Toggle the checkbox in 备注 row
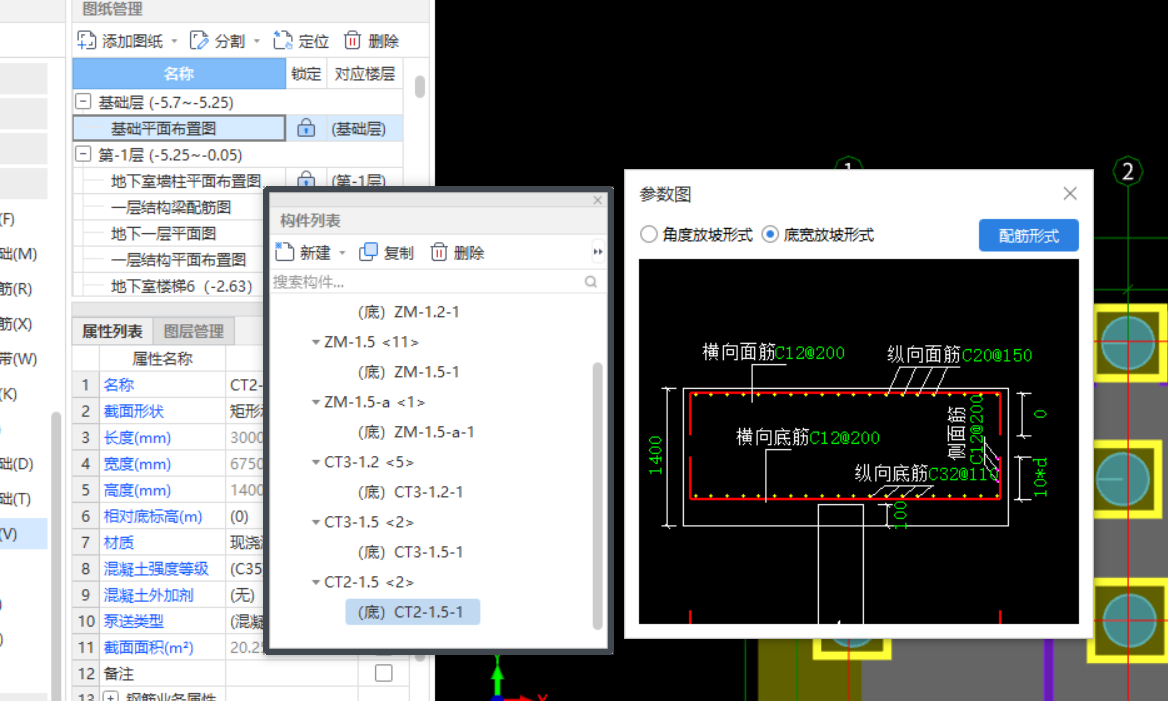Image resolution: width=1168 pixels, height=701 pixels. click(384, 673)
